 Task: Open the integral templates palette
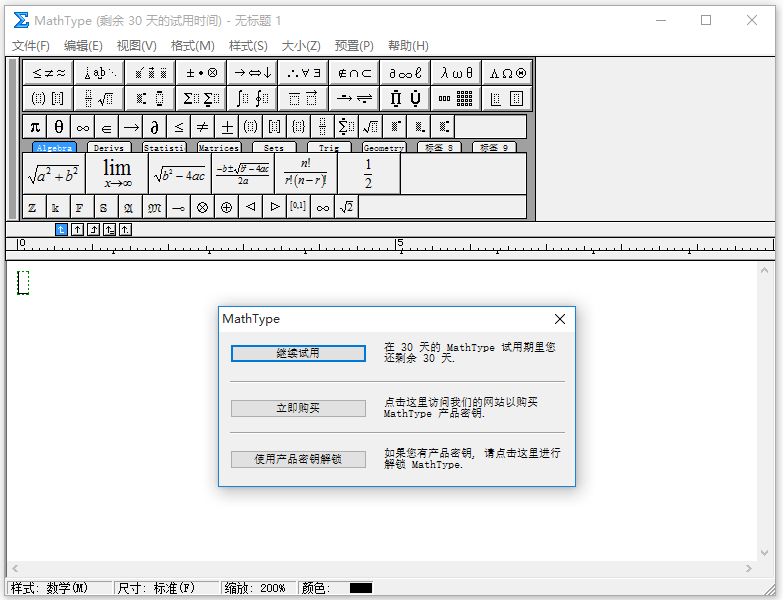pyautogui.click(x=251, y=98)
